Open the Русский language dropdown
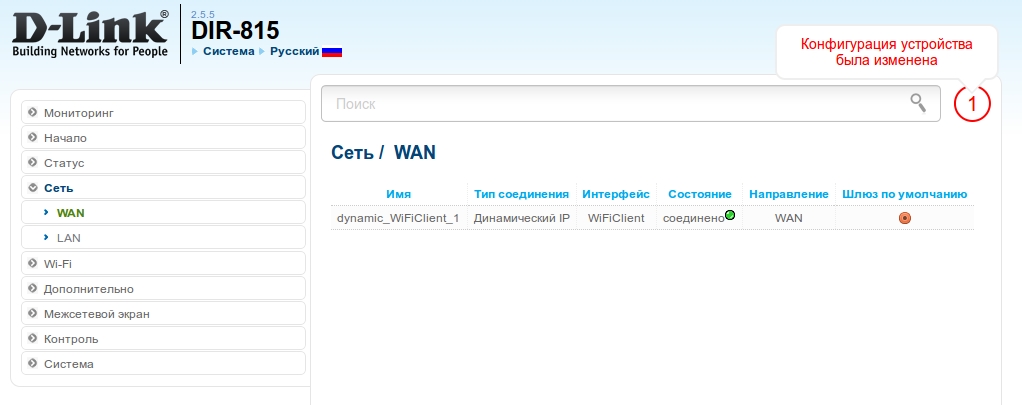 point(295,51)
